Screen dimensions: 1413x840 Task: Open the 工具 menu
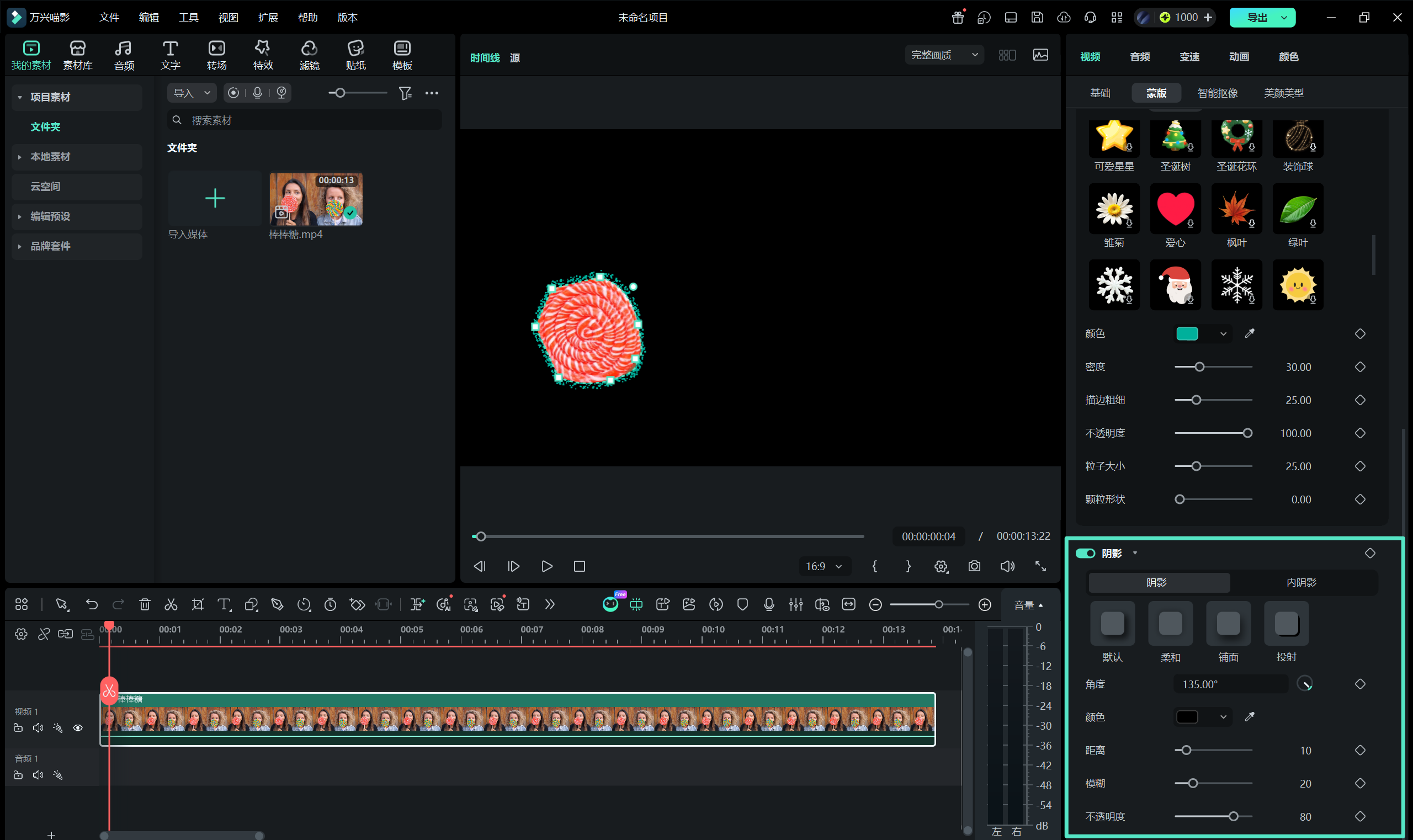(x=189, y=17)
